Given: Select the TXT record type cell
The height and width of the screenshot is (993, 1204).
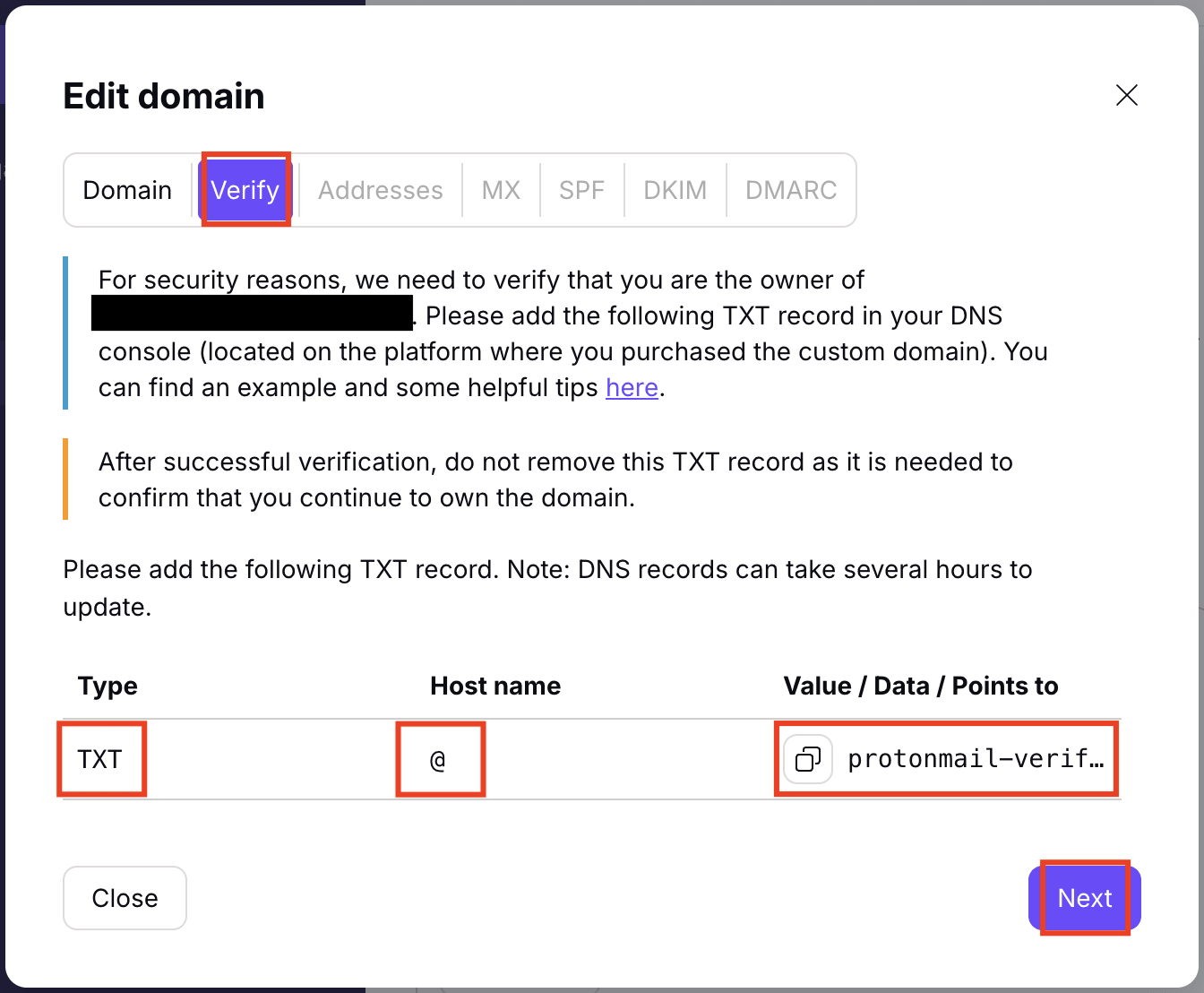Looking at the screenshot, I should tap(100, 759).
